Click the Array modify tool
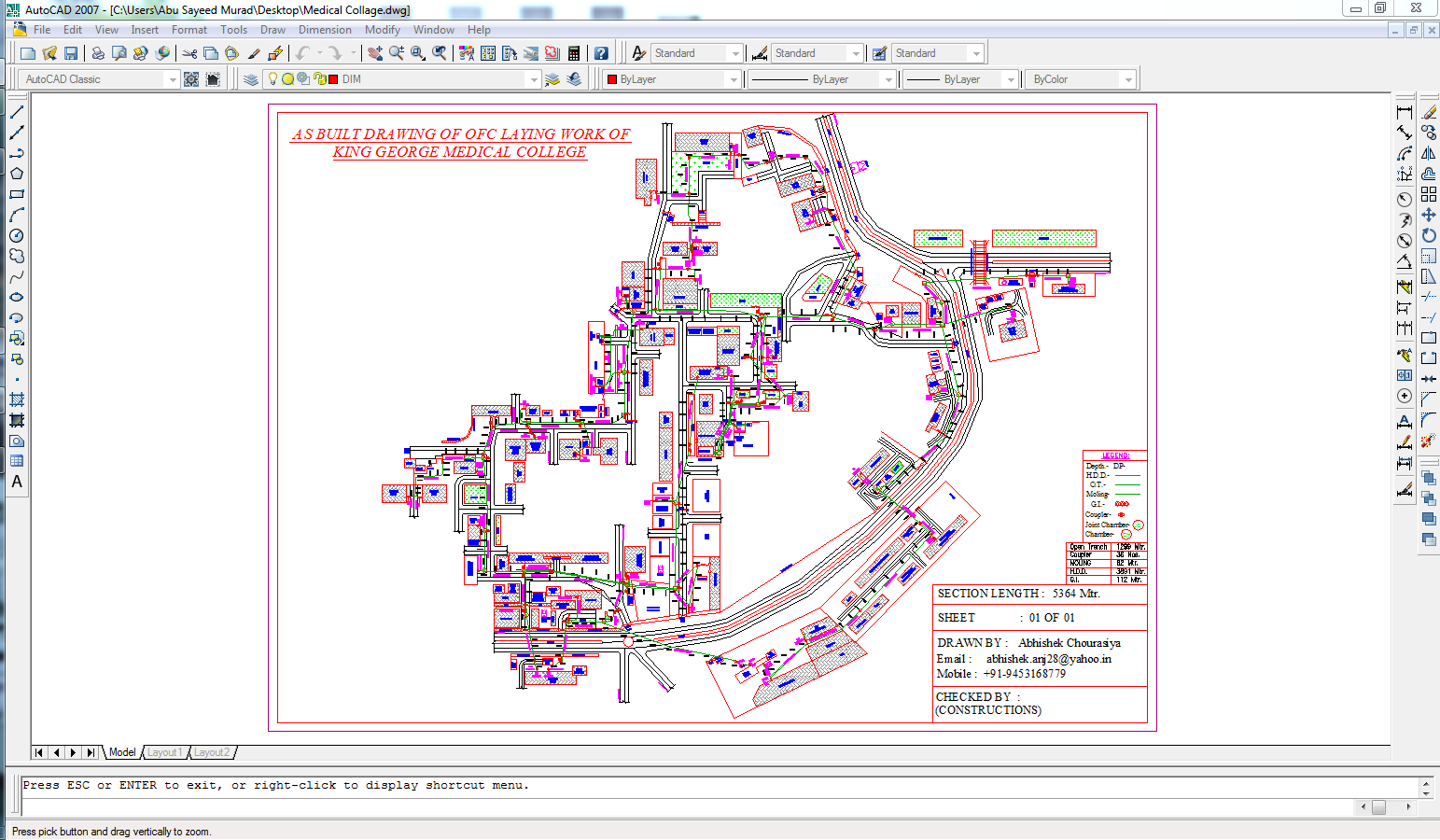1440x840 pixels. [1429, 194]
